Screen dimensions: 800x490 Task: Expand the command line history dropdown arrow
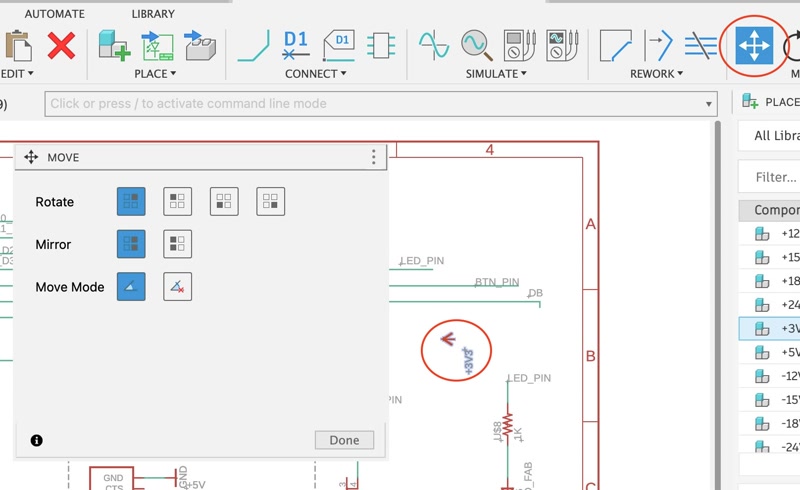point(709,104)
